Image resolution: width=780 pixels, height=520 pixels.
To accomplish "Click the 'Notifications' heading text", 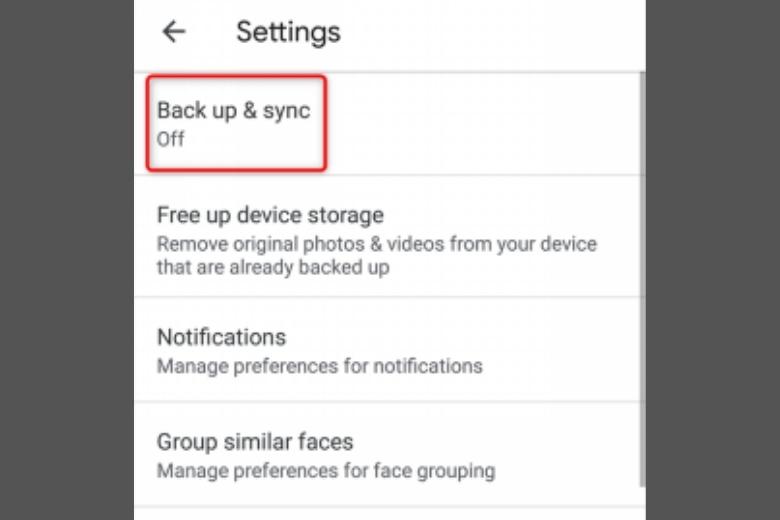I will (221, 337).
